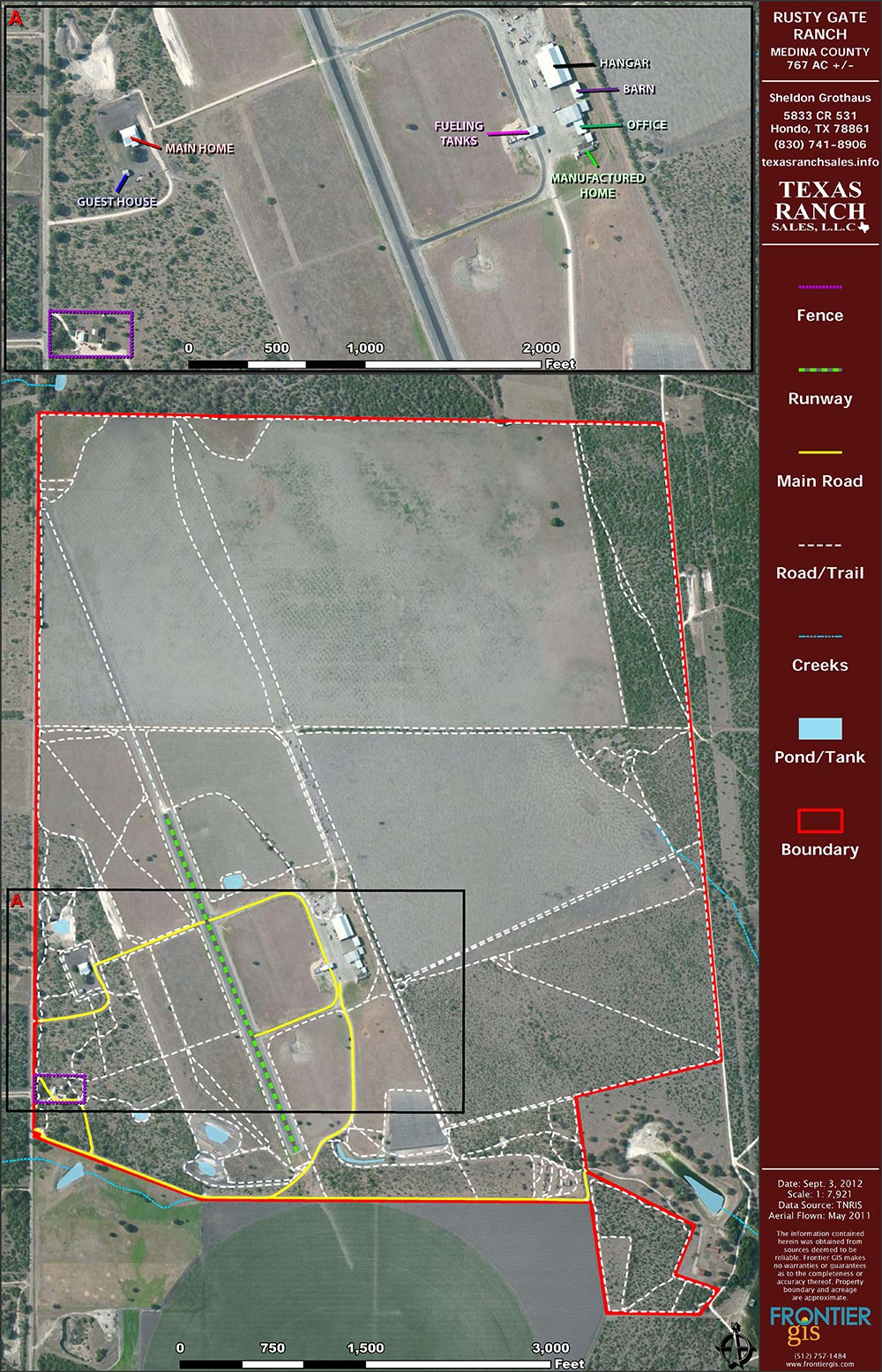Click the GUEST HOUSE label

(116, 202)
